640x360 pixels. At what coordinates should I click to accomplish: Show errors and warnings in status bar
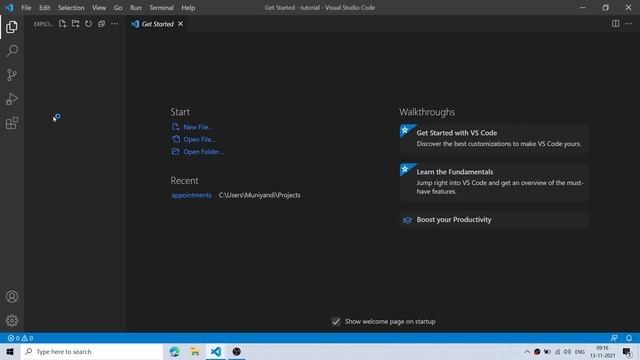(20, 338)
